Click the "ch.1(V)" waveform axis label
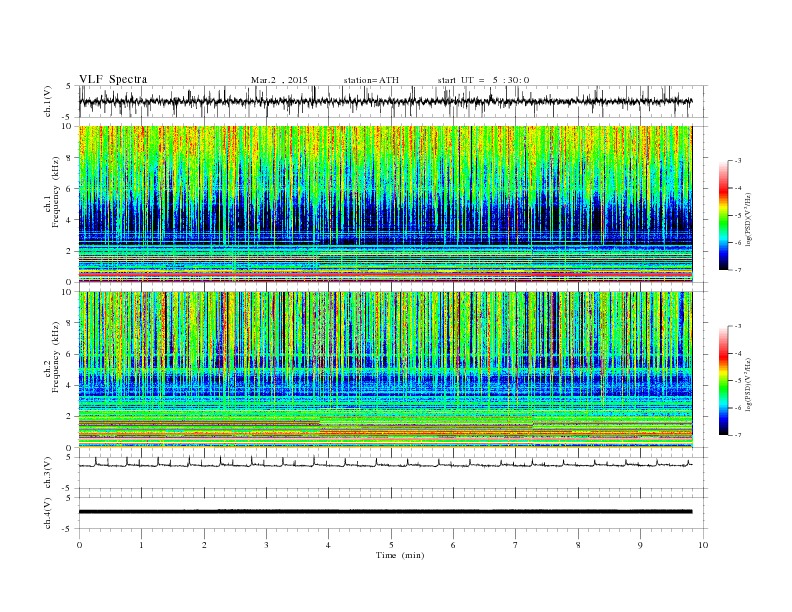792x612 pixels. click(x=48, y=101)
